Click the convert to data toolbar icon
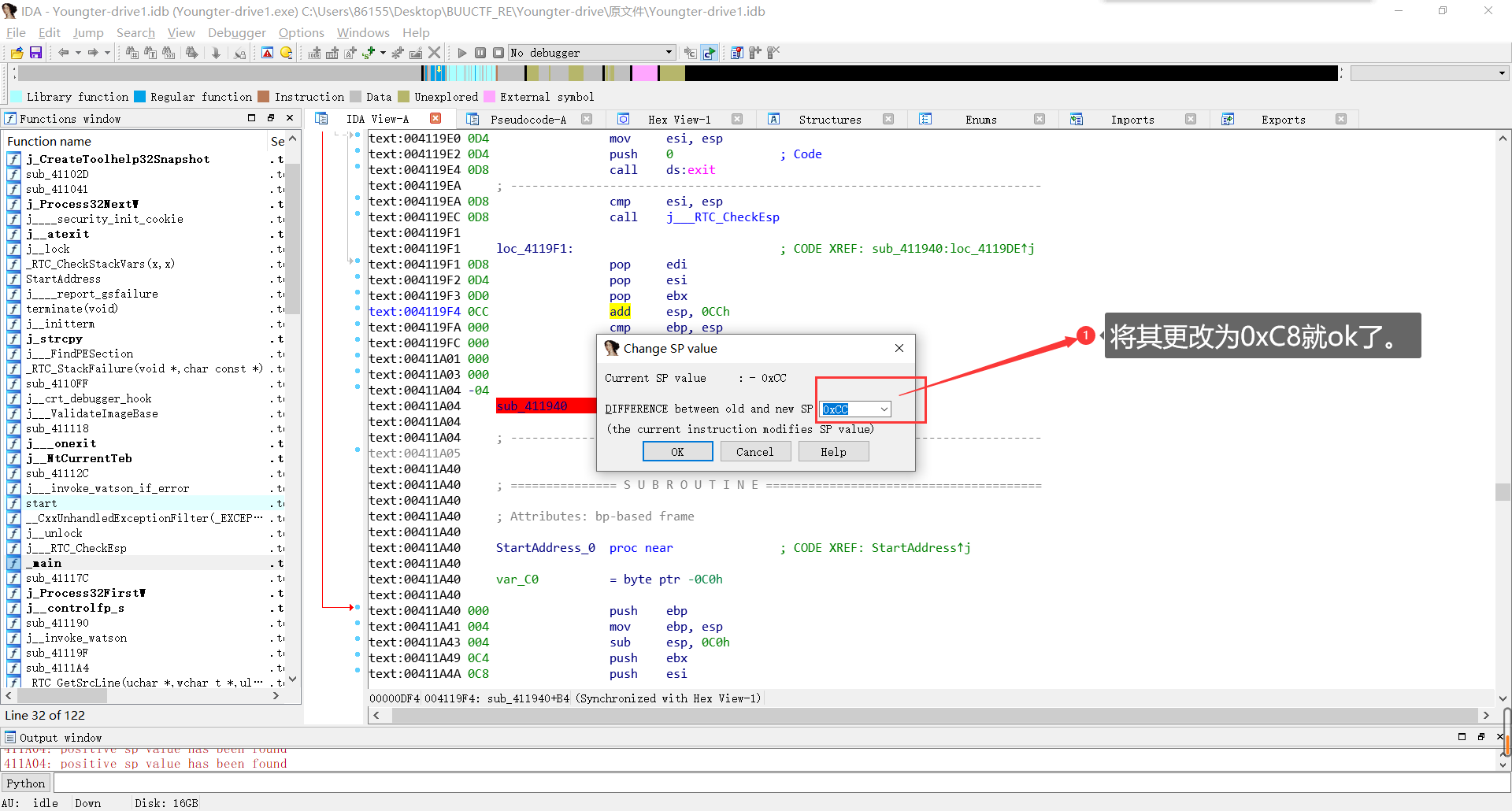The width and height of the screenshot is (1512, 811). pos(332,53)
